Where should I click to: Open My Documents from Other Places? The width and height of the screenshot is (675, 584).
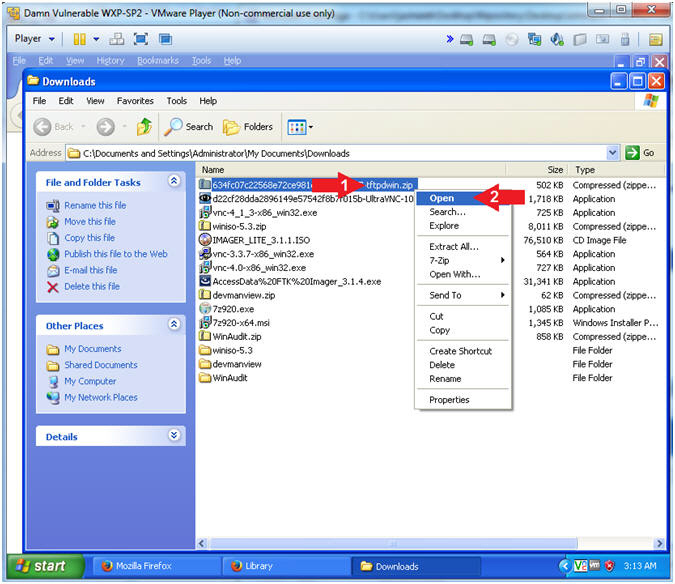click(x=93, y=349)
